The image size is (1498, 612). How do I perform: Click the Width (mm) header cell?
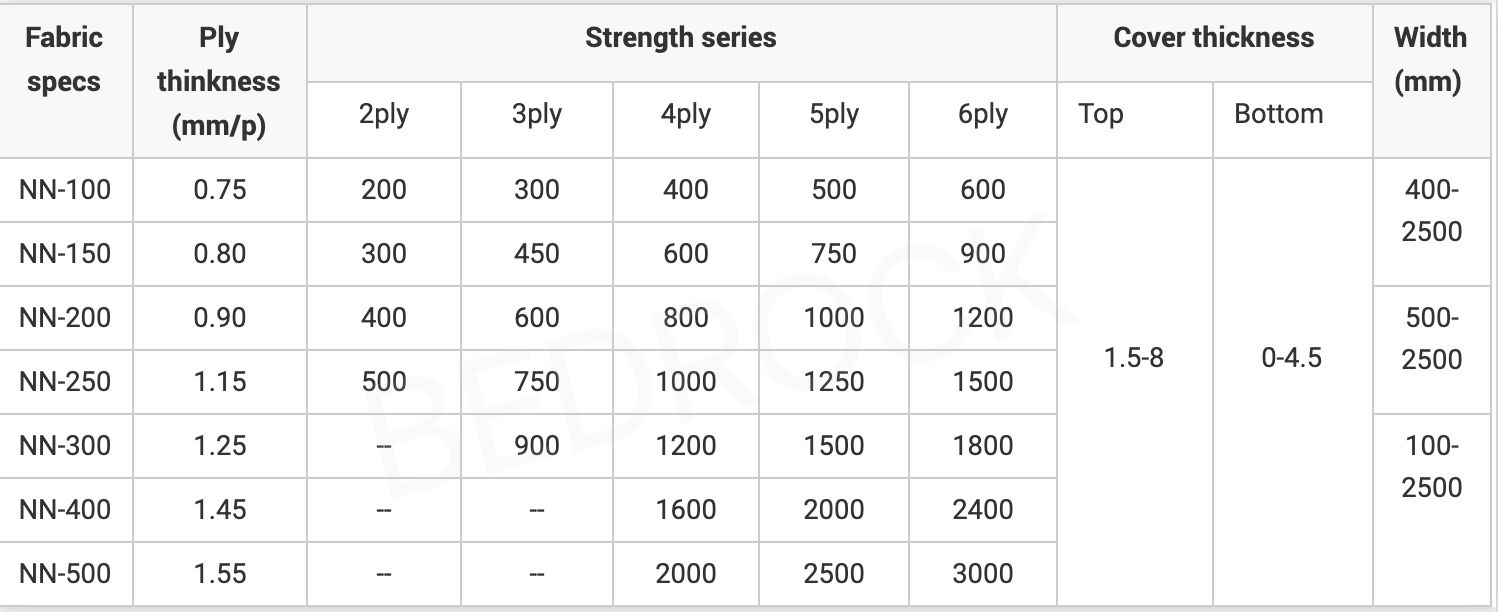(x=1430, y=60)
